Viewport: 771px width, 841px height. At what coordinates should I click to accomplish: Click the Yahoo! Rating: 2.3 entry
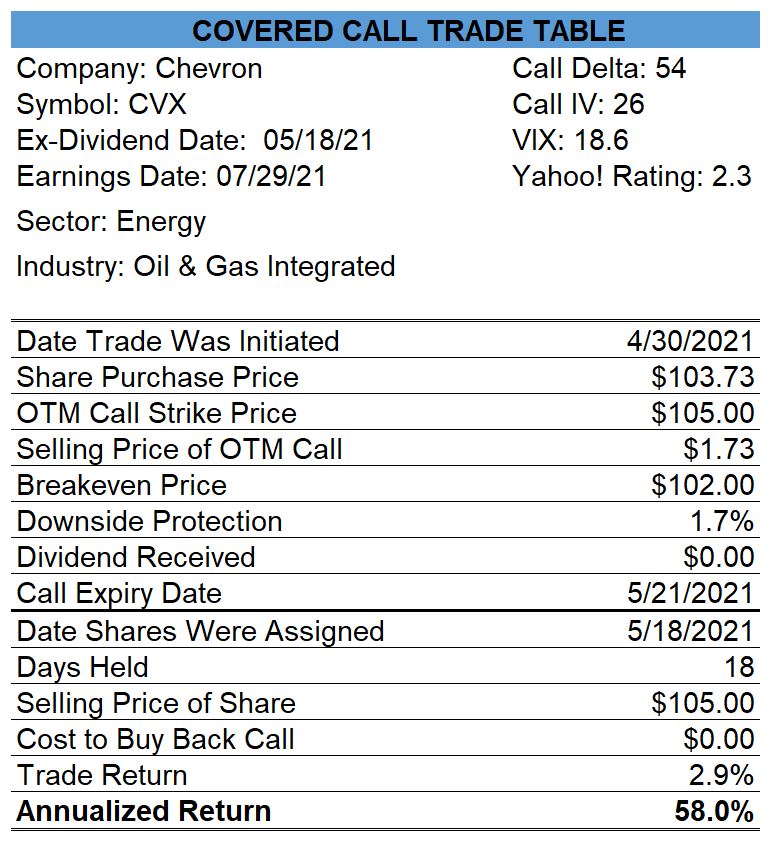(x=632, y=176)
